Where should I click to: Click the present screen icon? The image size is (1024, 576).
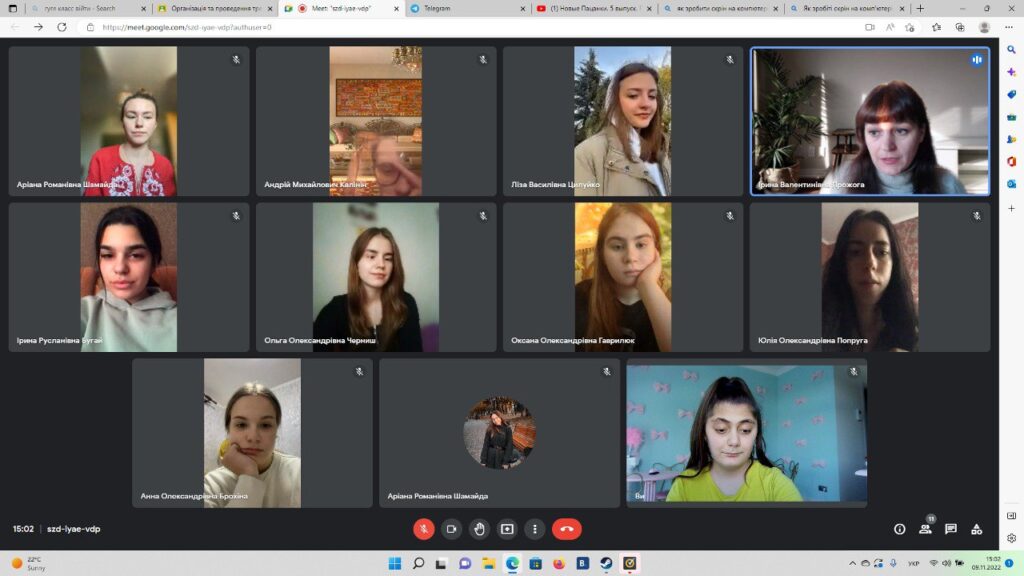coord(507,529)
